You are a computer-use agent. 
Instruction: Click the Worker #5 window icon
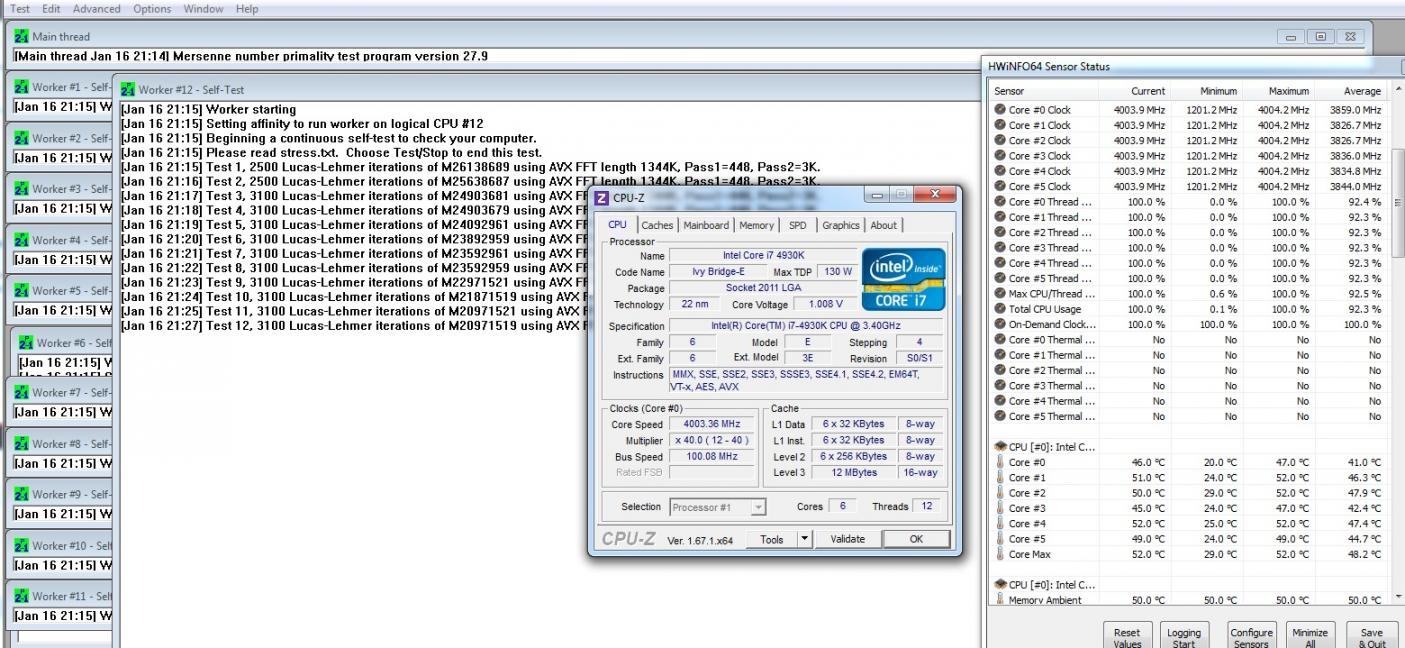(22, 291)
